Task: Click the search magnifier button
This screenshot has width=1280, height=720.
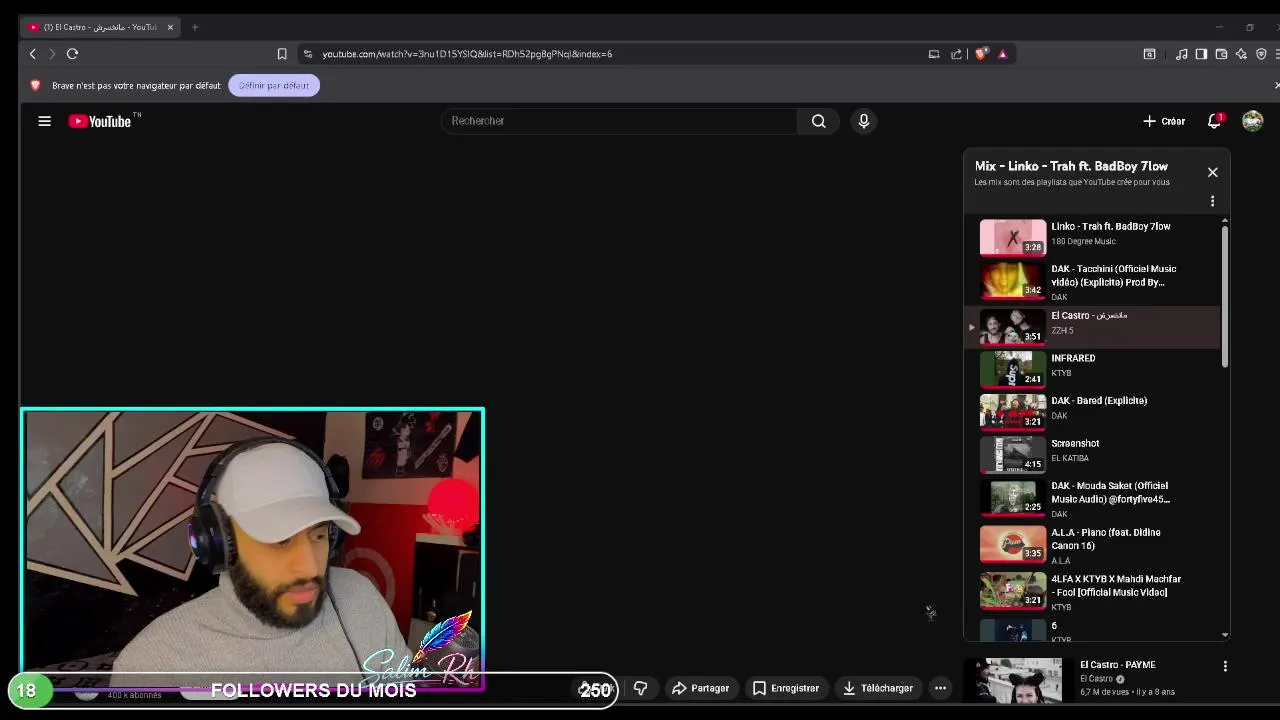Action: (819, 121)
